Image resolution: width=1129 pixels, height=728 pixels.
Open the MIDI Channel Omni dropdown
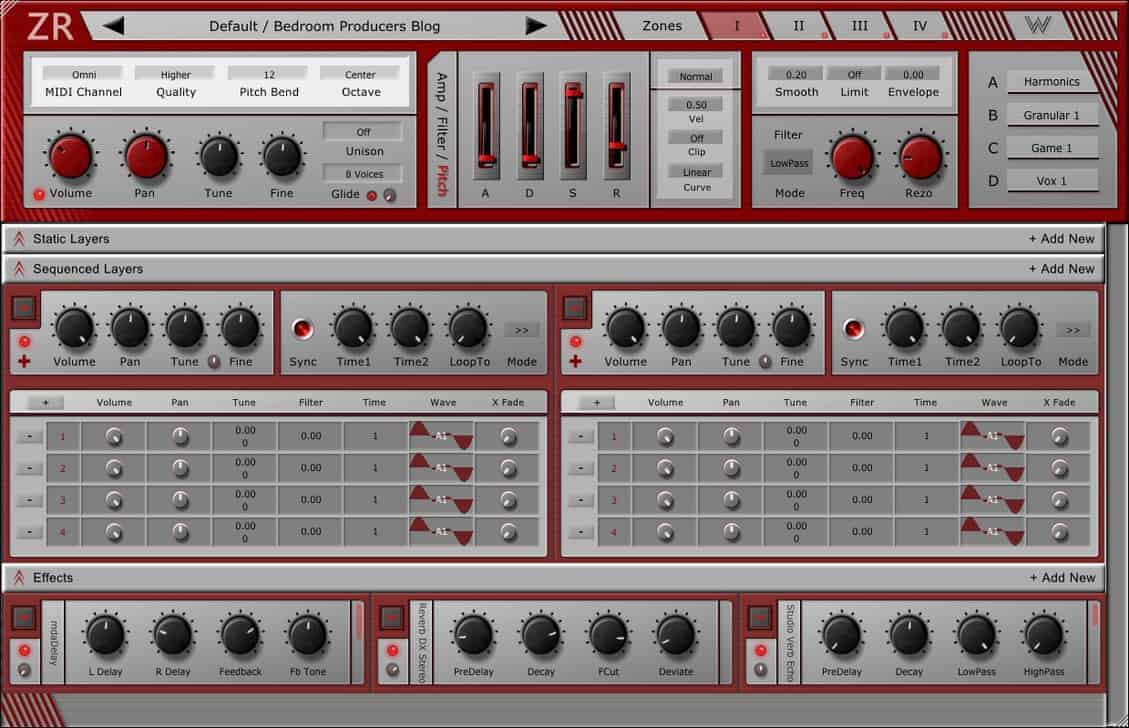coord(84,74)
